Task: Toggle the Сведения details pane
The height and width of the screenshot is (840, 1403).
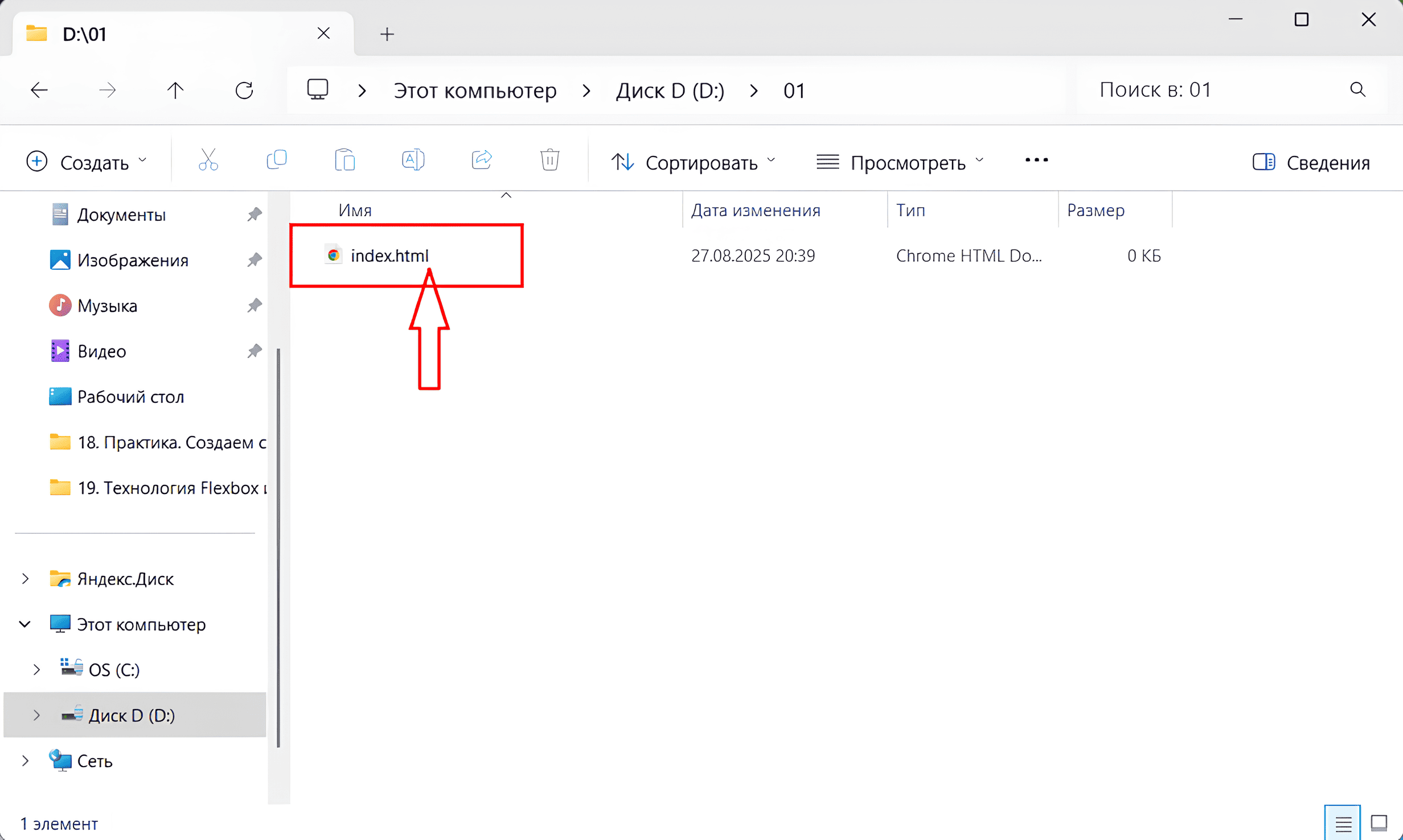Action: click(x=1311, y=163)
